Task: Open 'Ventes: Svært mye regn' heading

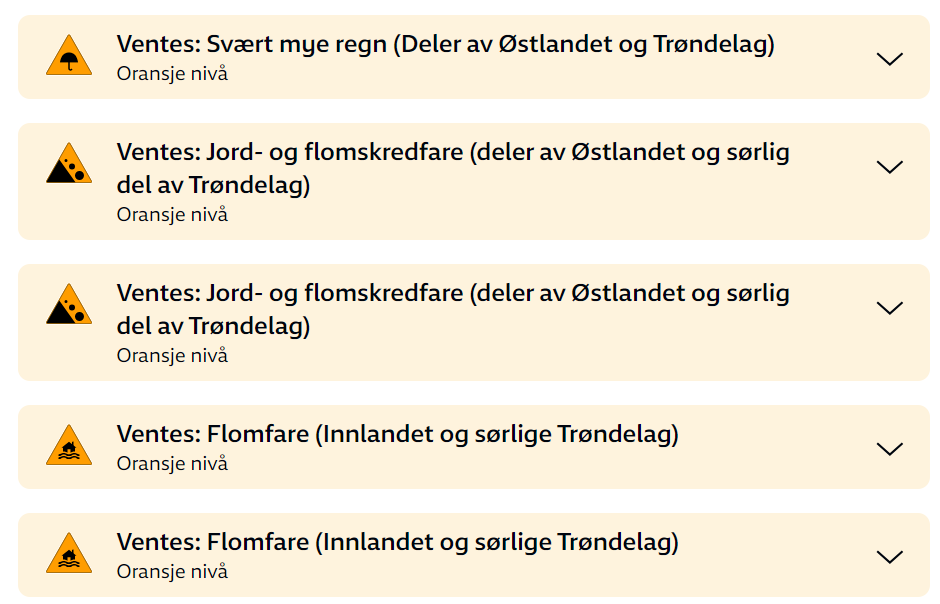Action: 445,44
